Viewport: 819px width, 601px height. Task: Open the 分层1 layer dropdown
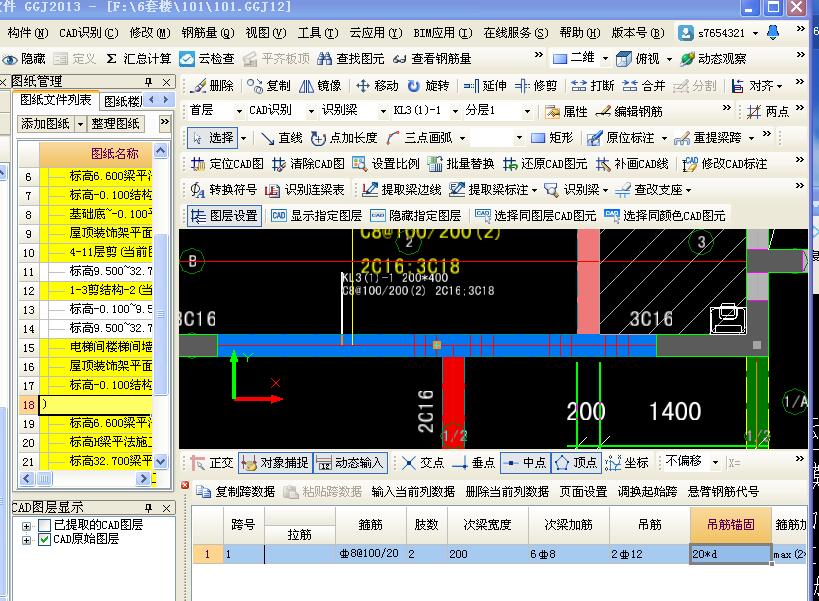528,112
